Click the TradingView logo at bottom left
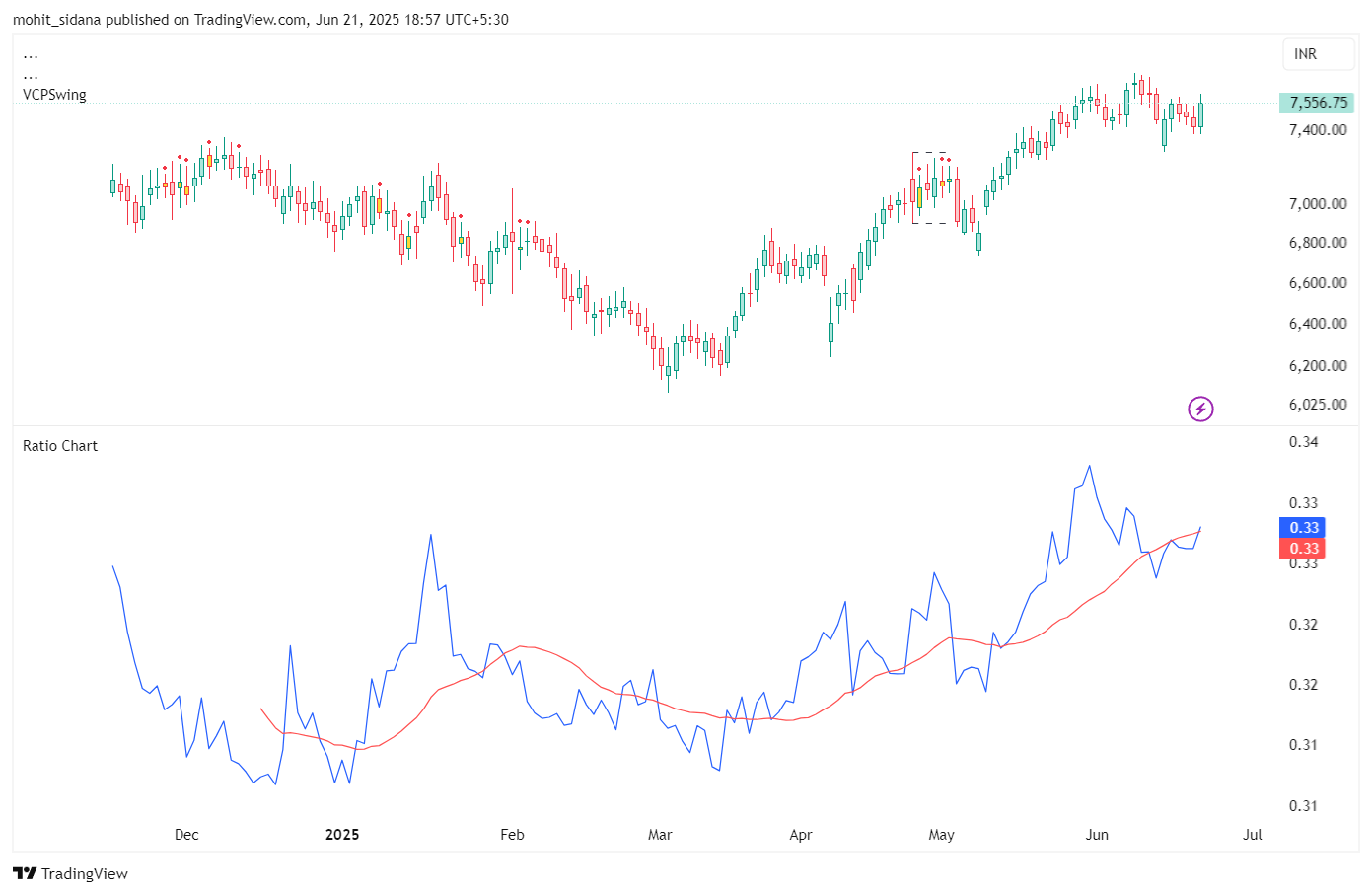This screenshot has width=1372, height=895. point(71,873)
